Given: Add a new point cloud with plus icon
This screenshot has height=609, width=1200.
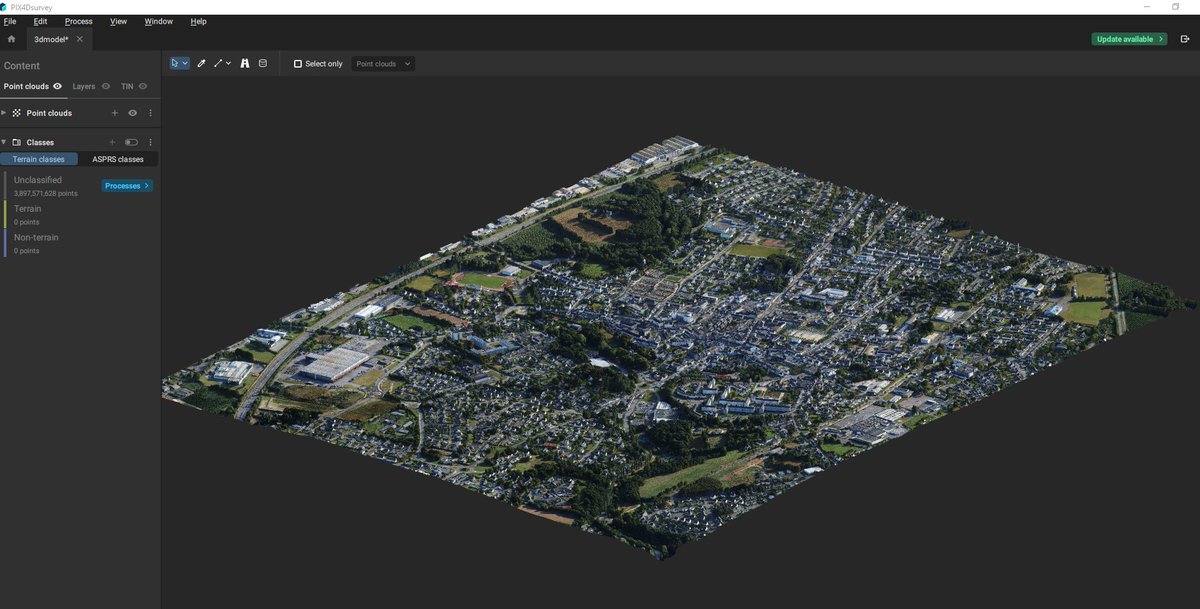Looking at the screenshot, I should [x=115, y=113].
